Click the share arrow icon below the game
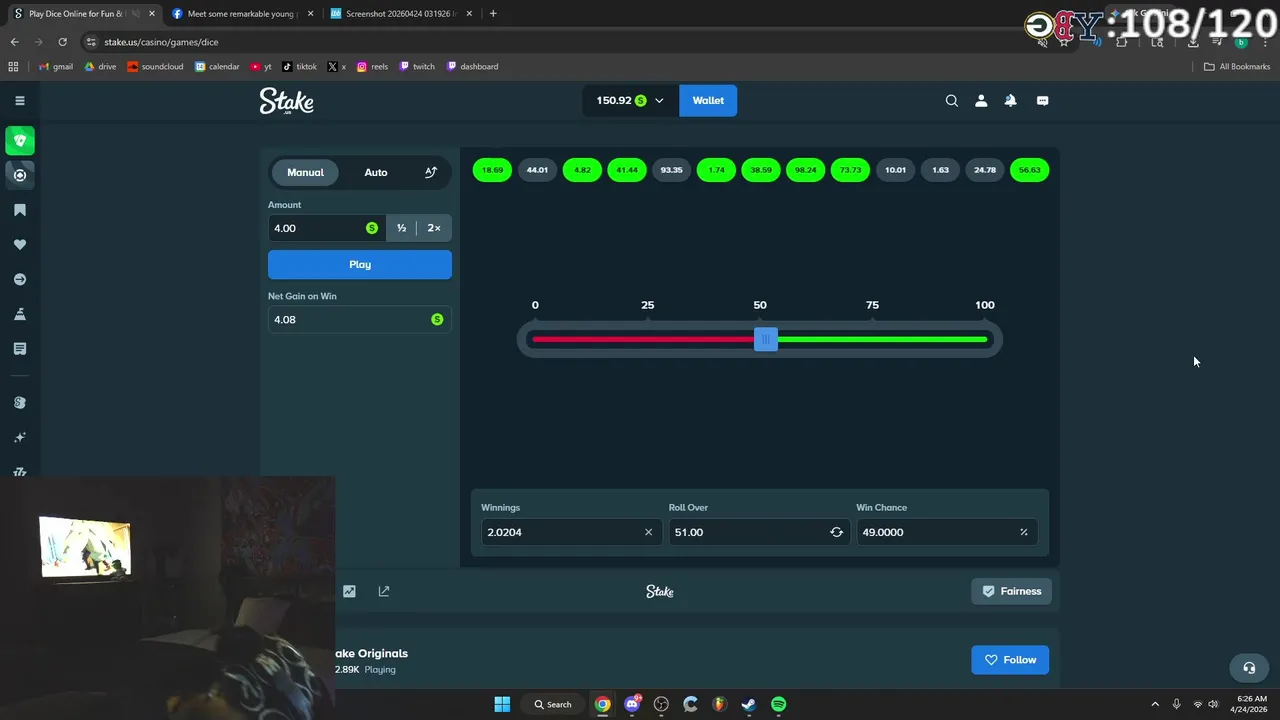 pyautogui.click(x=384, y=591)
